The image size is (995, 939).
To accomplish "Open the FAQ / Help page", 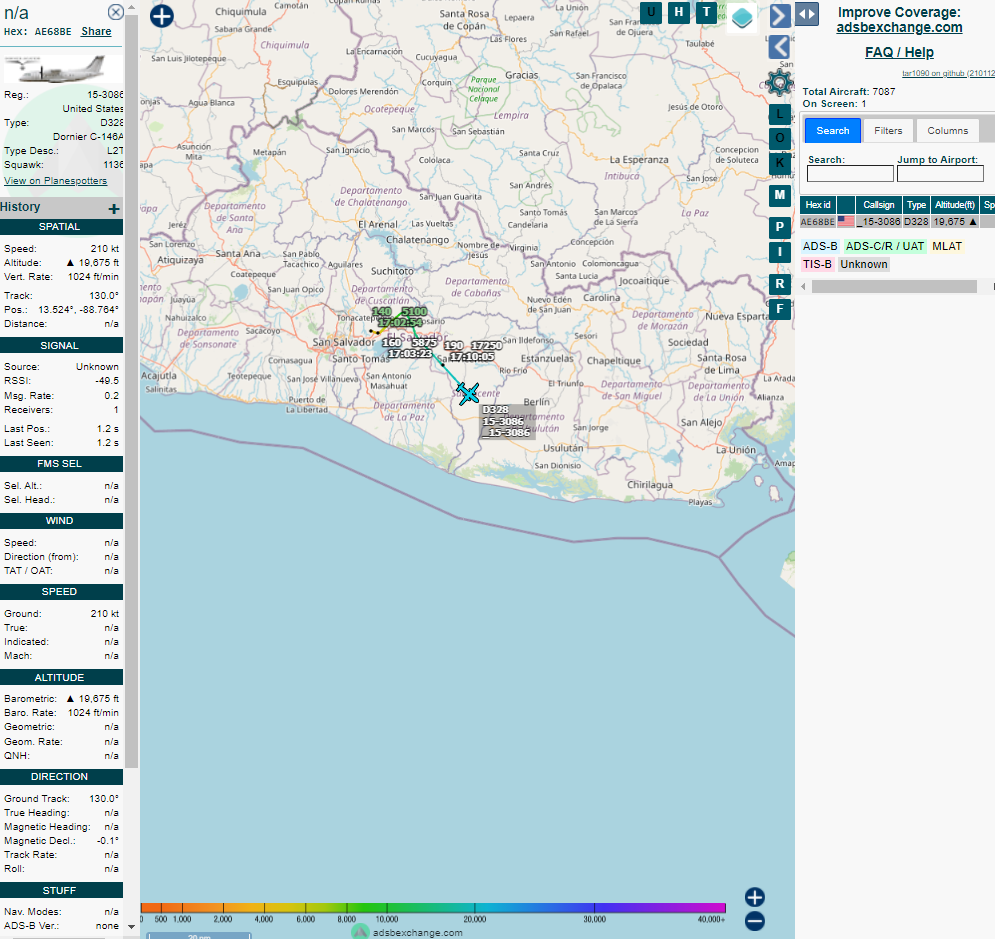I will (899, 52).
